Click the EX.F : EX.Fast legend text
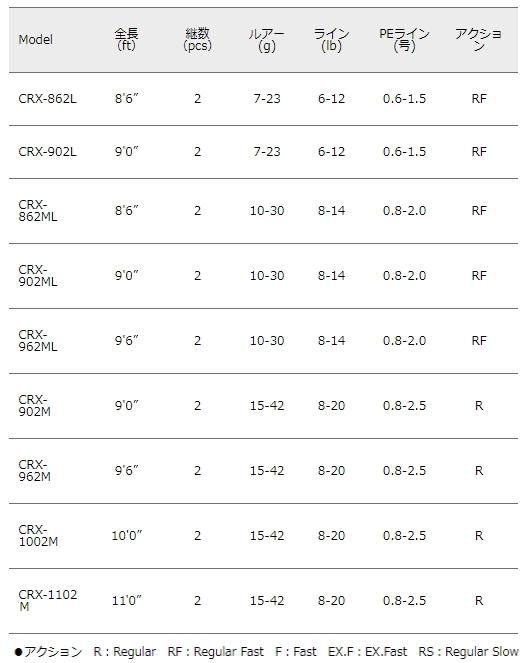This screenshot has width=529, height=663. click(x=367, y=652)
